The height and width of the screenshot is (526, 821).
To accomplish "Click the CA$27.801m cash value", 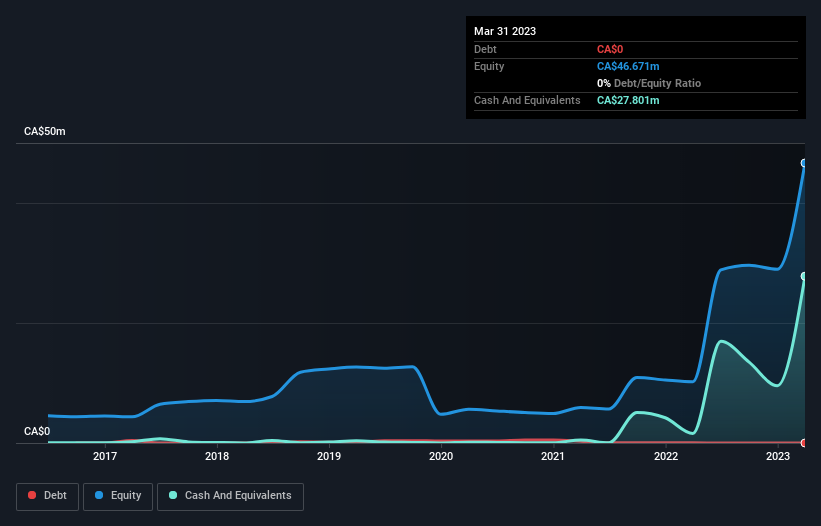I will pyautogui.click(x=628, y=100).
